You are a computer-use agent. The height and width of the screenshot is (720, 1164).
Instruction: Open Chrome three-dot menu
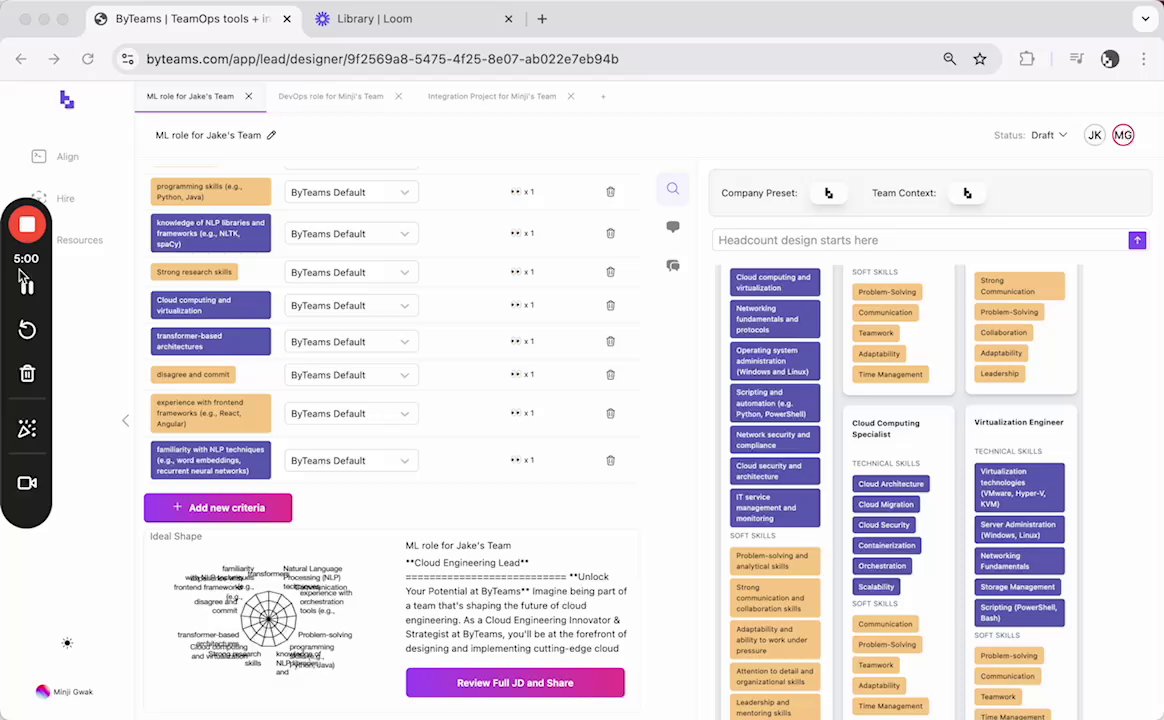coord(1143,59)
